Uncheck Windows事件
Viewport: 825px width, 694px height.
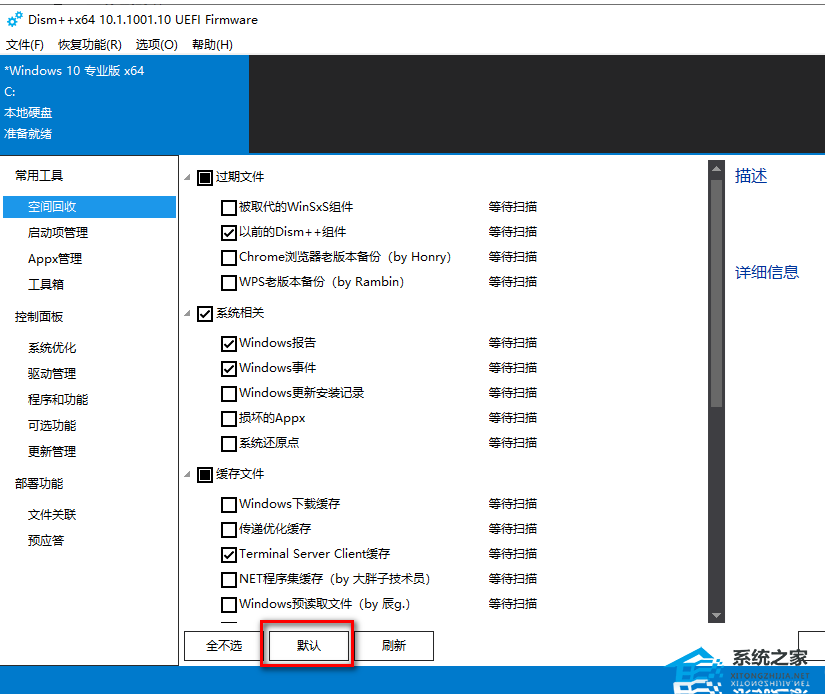(229, 369)
